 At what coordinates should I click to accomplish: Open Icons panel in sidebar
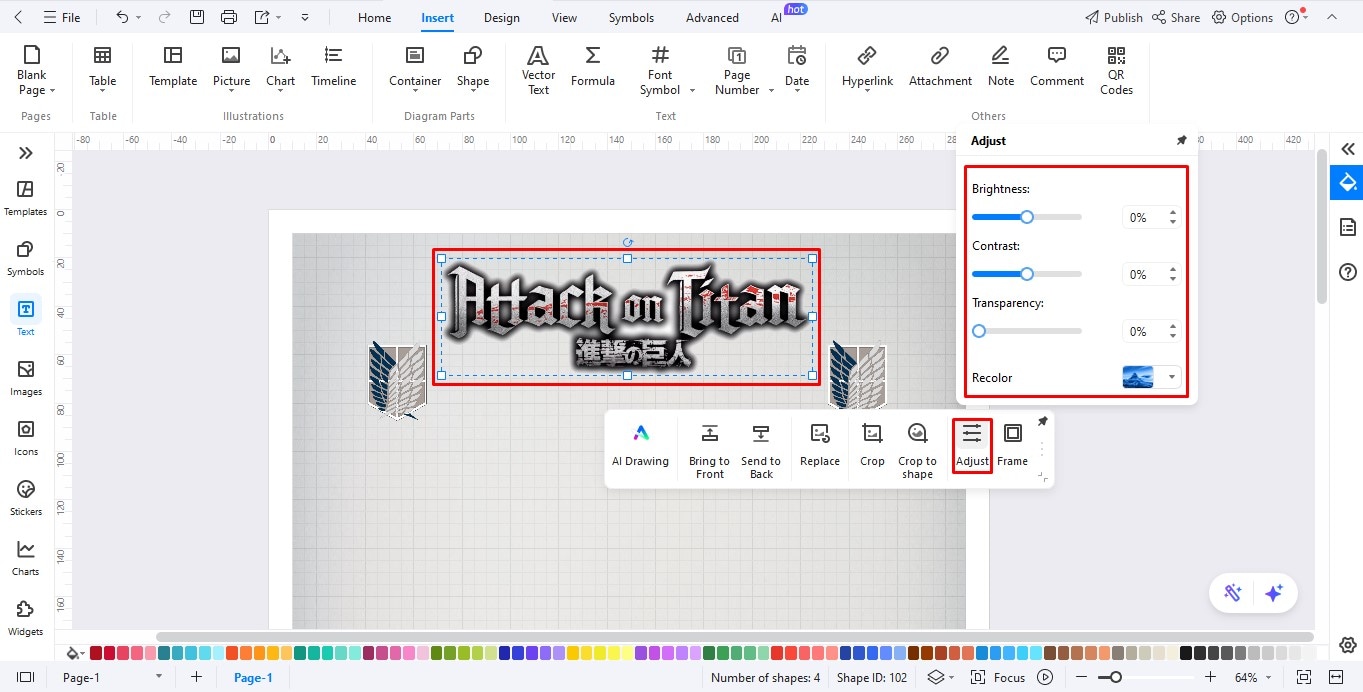26,438
